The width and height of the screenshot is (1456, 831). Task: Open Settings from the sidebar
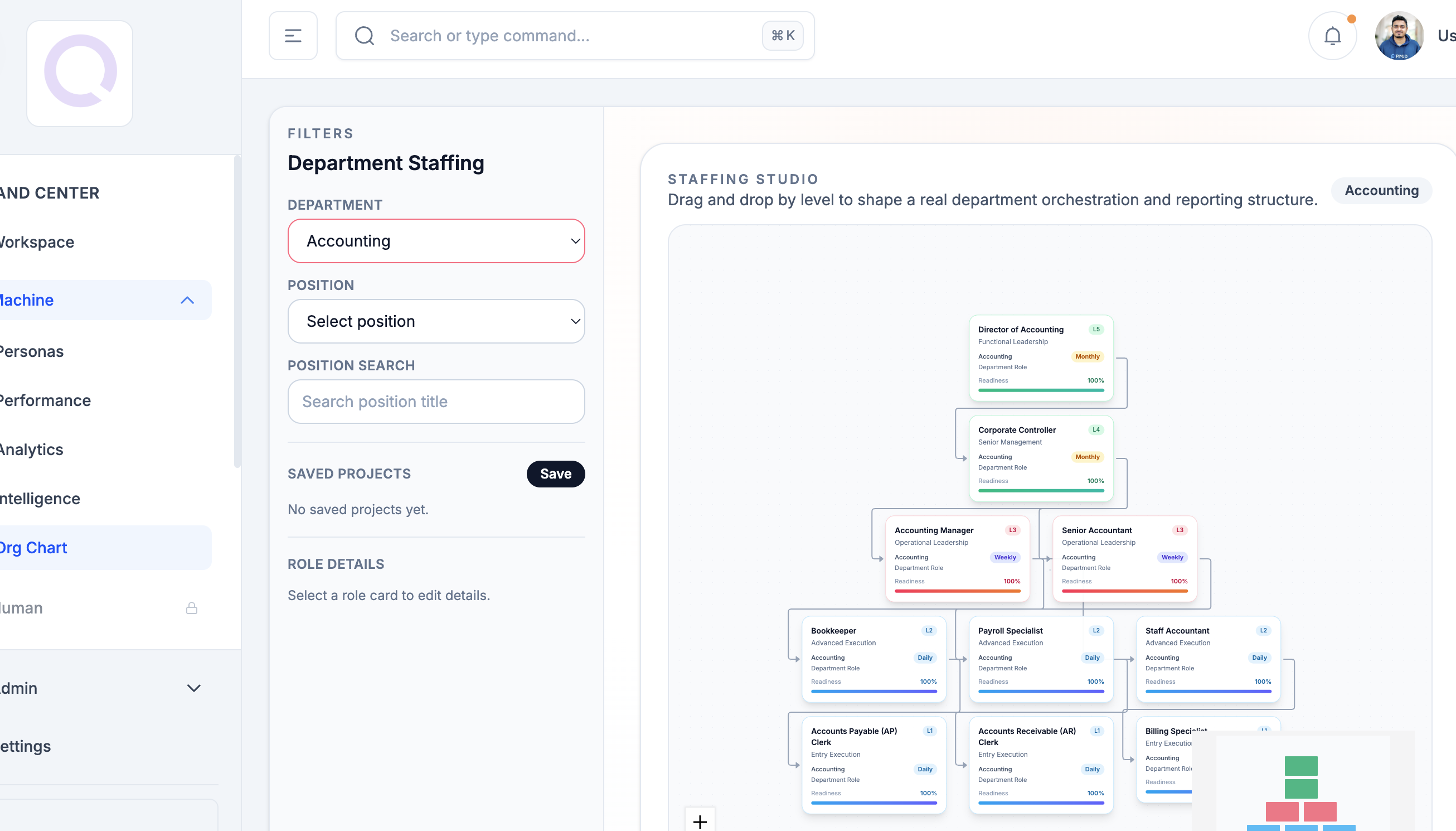pos(25,746)
